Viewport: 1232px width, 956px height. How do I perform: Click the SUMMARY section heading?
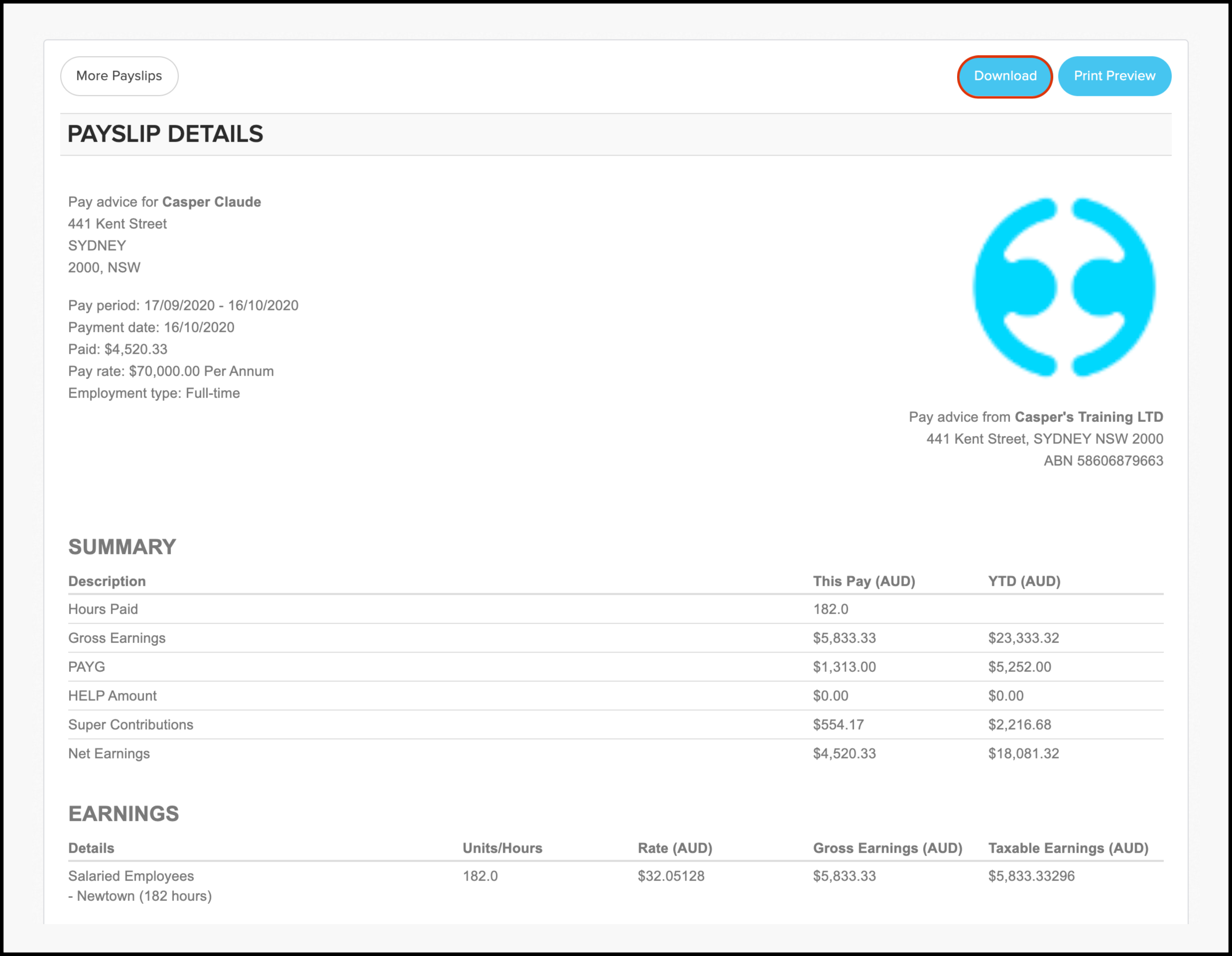tap(122, 546)
